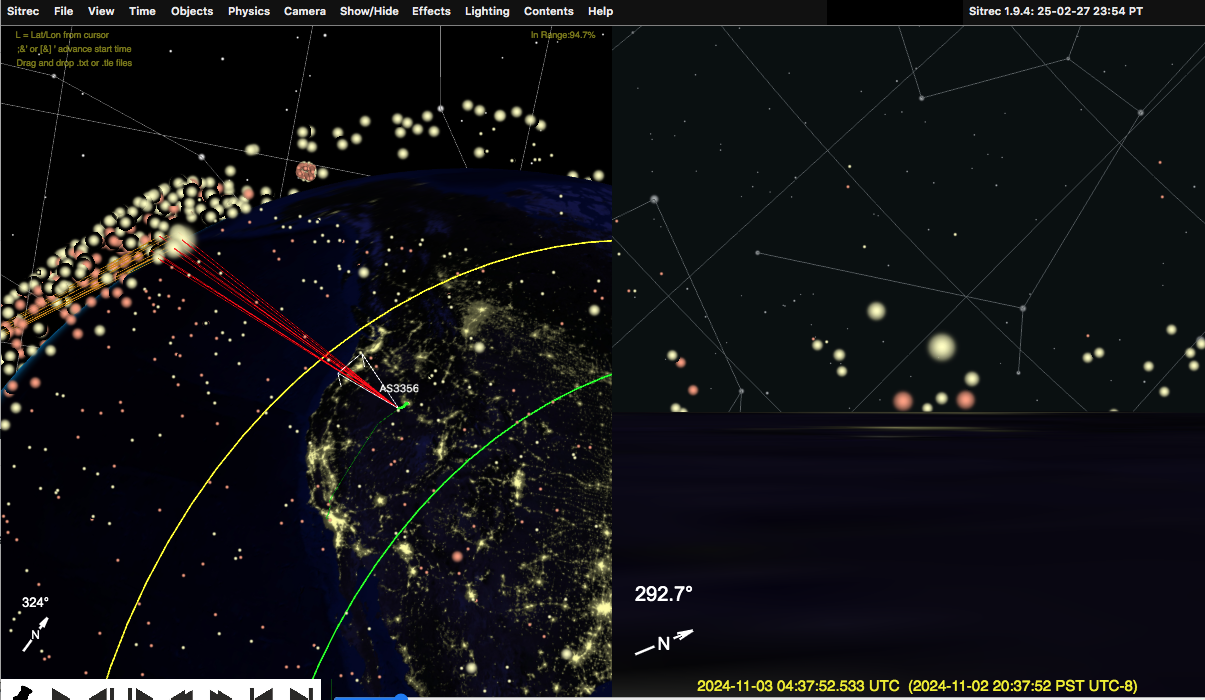Open the Show/Hide menu

tap(369, 11)
